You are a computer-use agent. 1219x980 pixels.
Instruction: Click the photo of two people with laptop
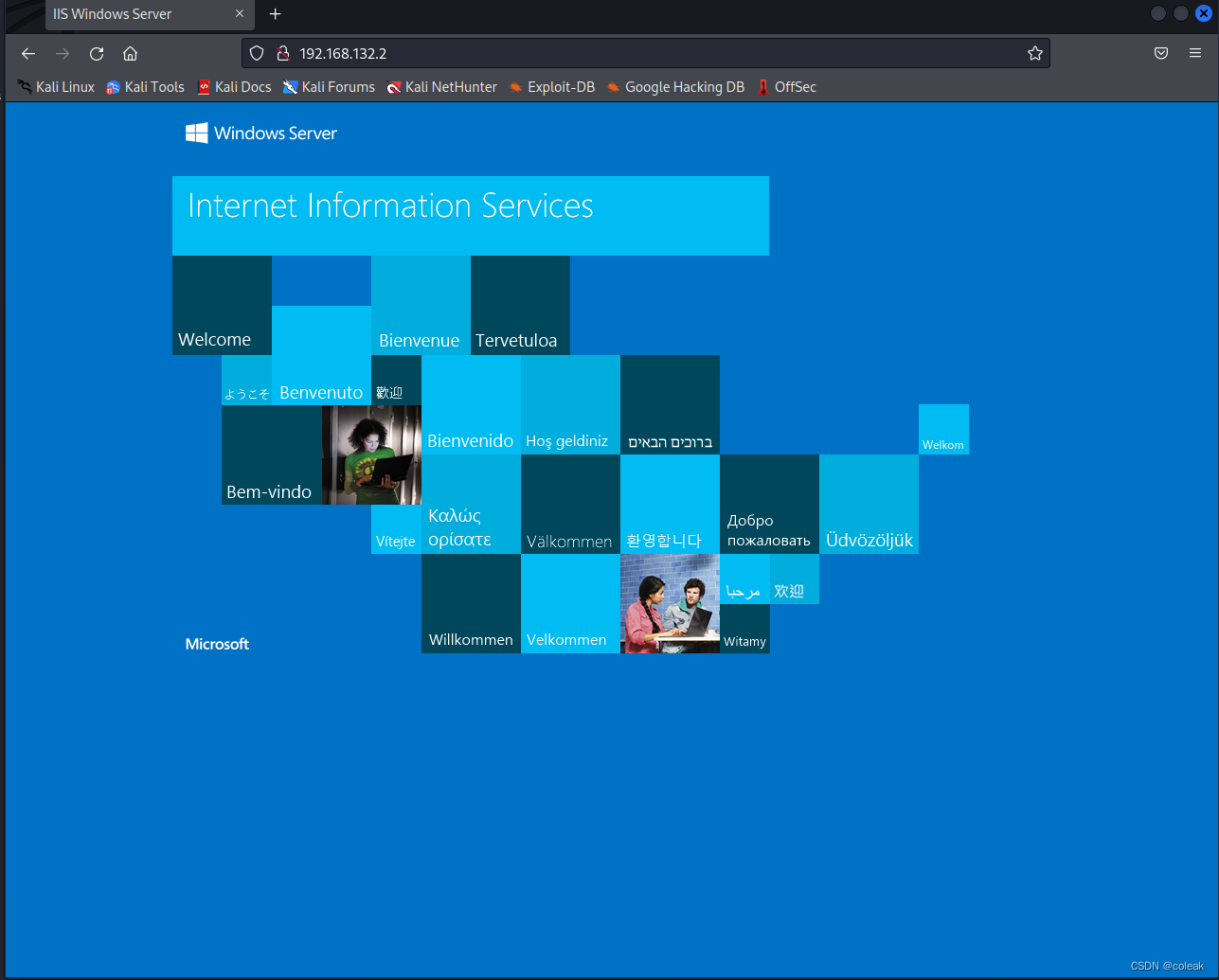670,603
